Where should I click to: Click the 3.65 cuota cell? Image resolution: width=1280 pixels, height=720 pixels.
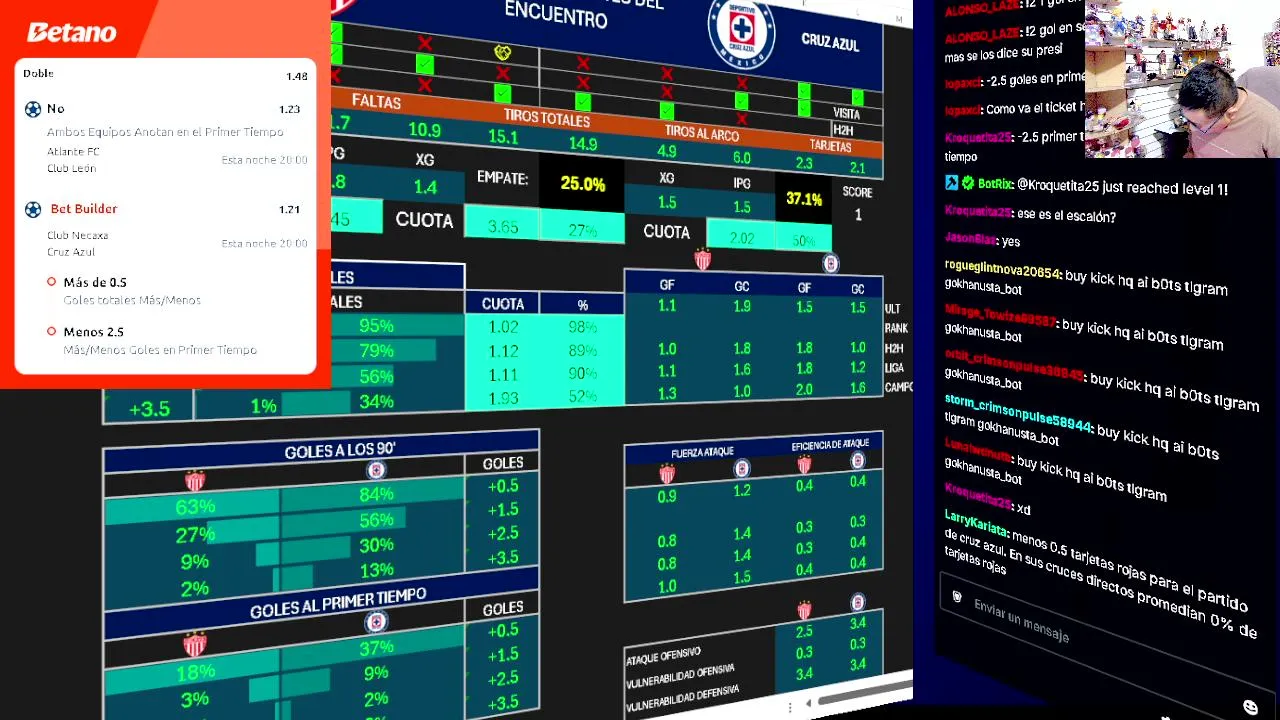[503, 227]
